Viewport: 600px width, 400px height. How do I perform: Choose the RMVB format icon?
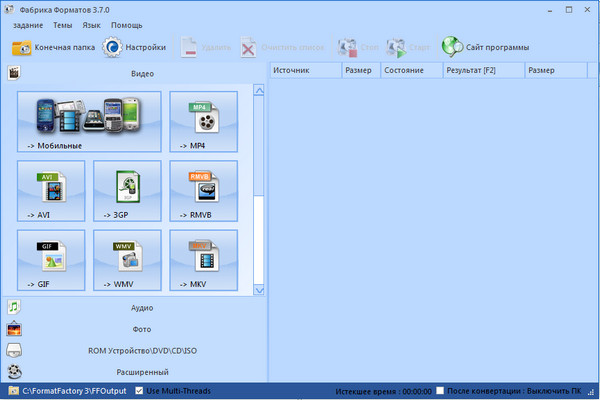(203, 190)
